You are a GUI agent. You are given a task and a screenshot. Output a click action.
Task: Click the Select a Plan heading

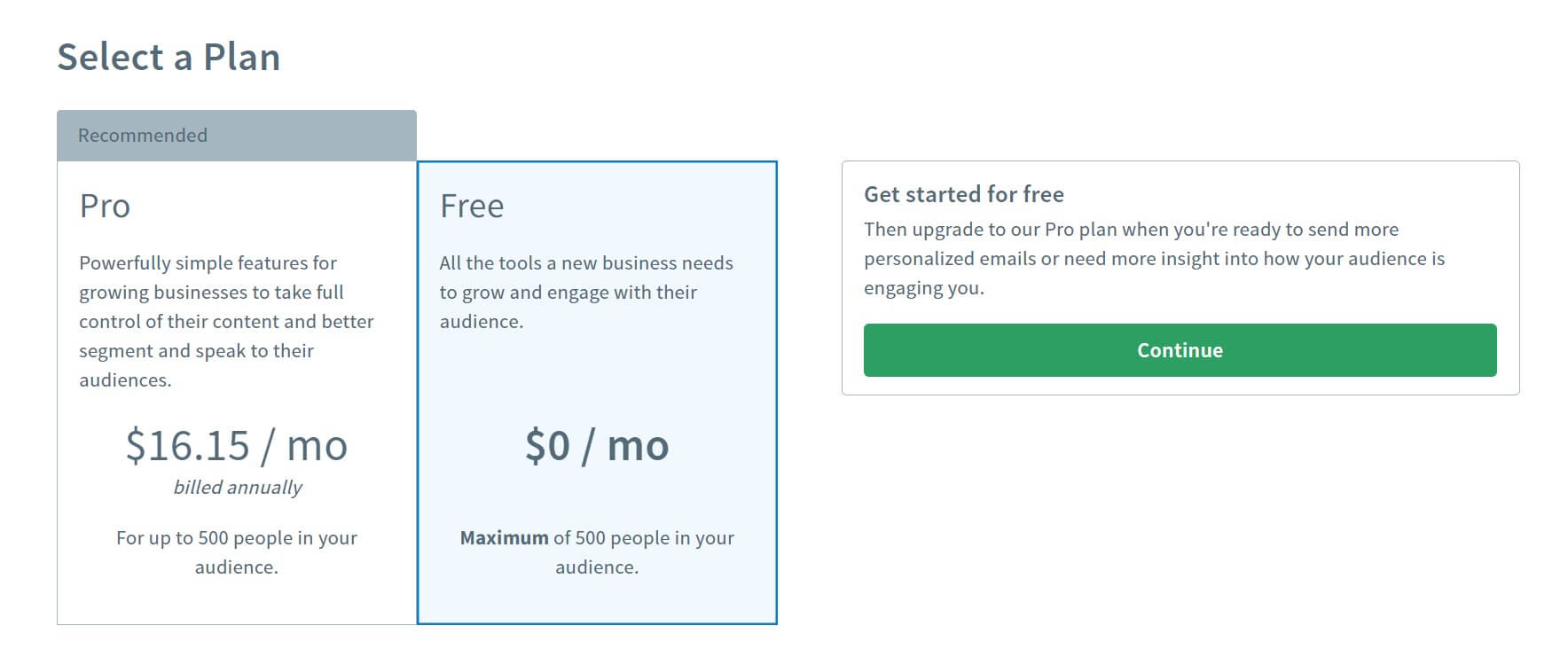pos(169,58)
